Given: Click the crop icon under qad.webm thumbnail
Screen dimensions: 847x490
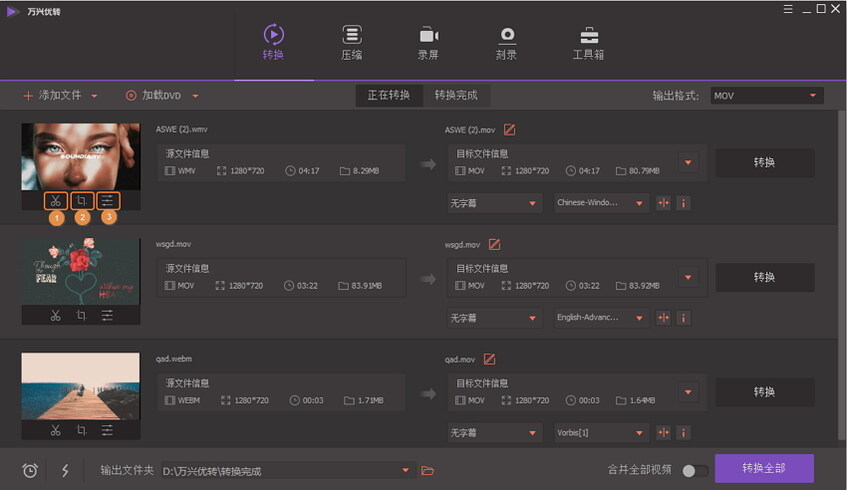Looking at the screenshot, I should pyautogui.click(x=82, y=431).
